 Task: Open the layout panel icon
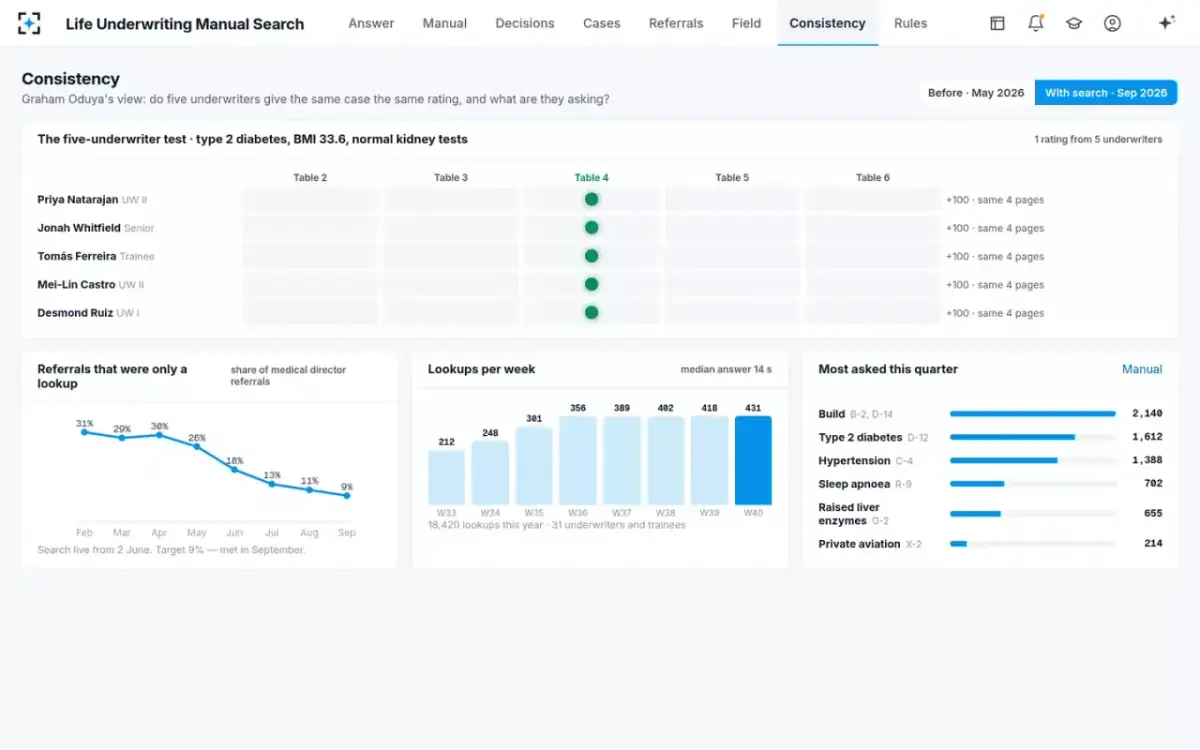(997, 23)
